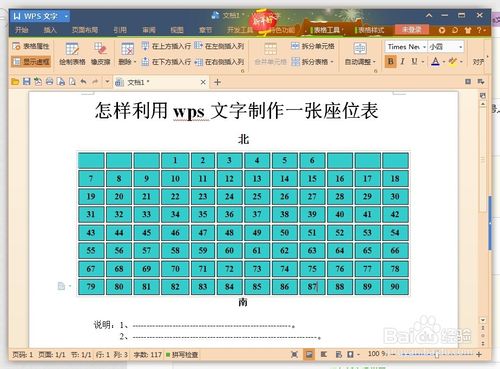Expand the Delete (删除) dropdown
The height and width of the screenshot is (369, 500).
[127, 53]
